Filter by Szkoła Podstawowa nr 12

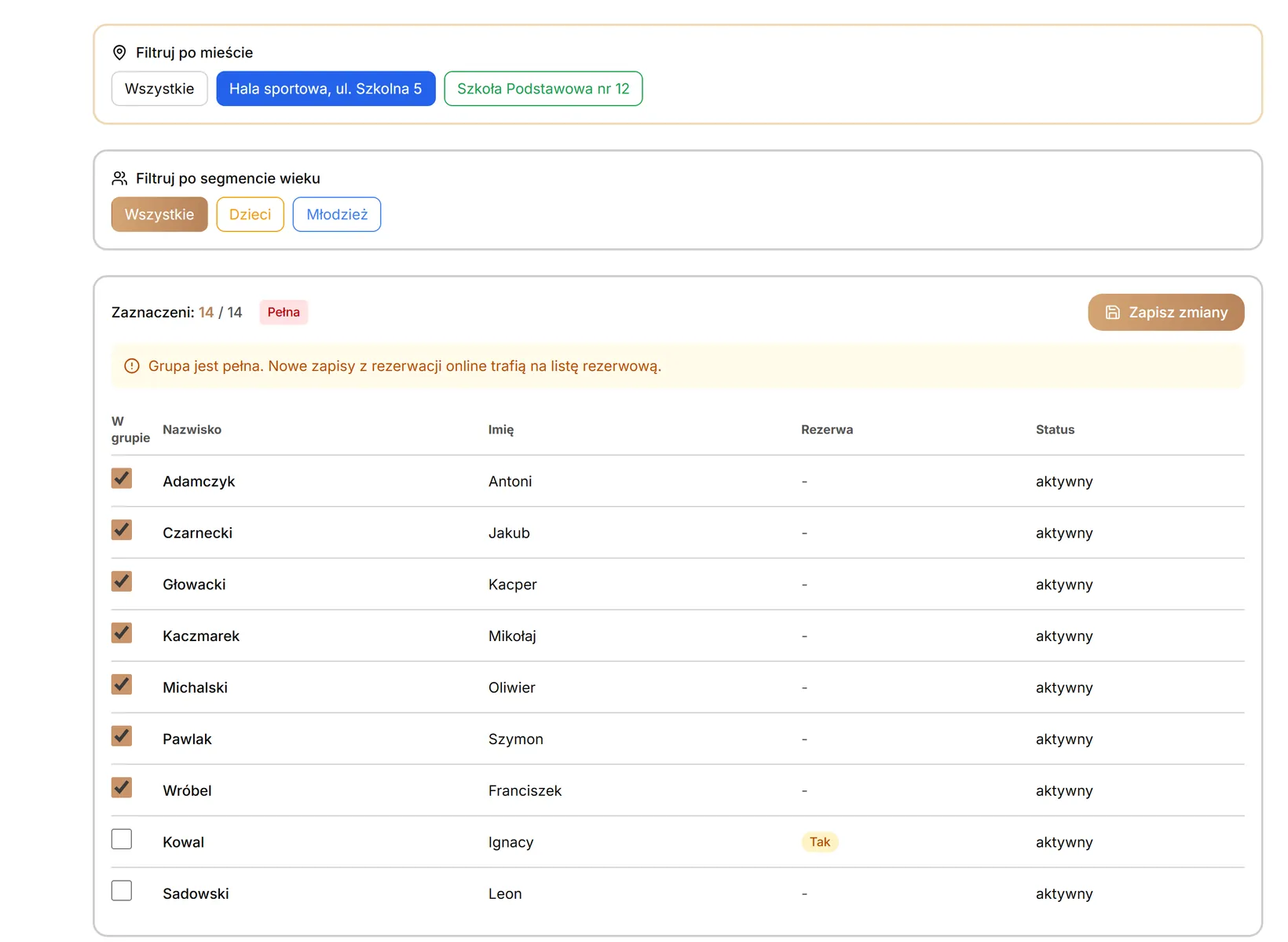coord(543,89)
